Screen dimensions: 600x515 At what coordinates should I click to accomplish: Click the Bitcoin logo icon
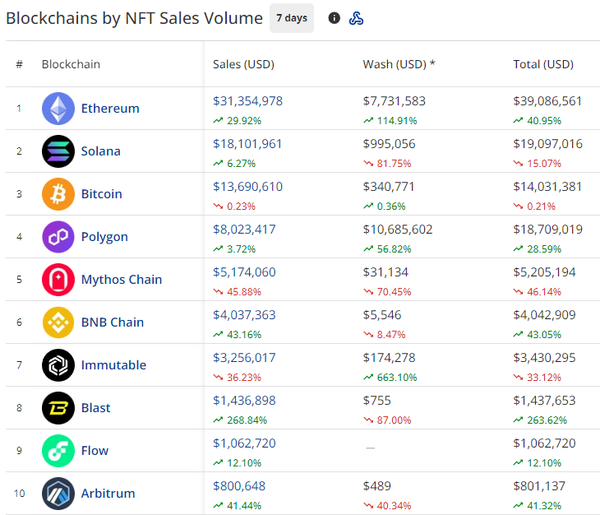click(x=58, y=194)
